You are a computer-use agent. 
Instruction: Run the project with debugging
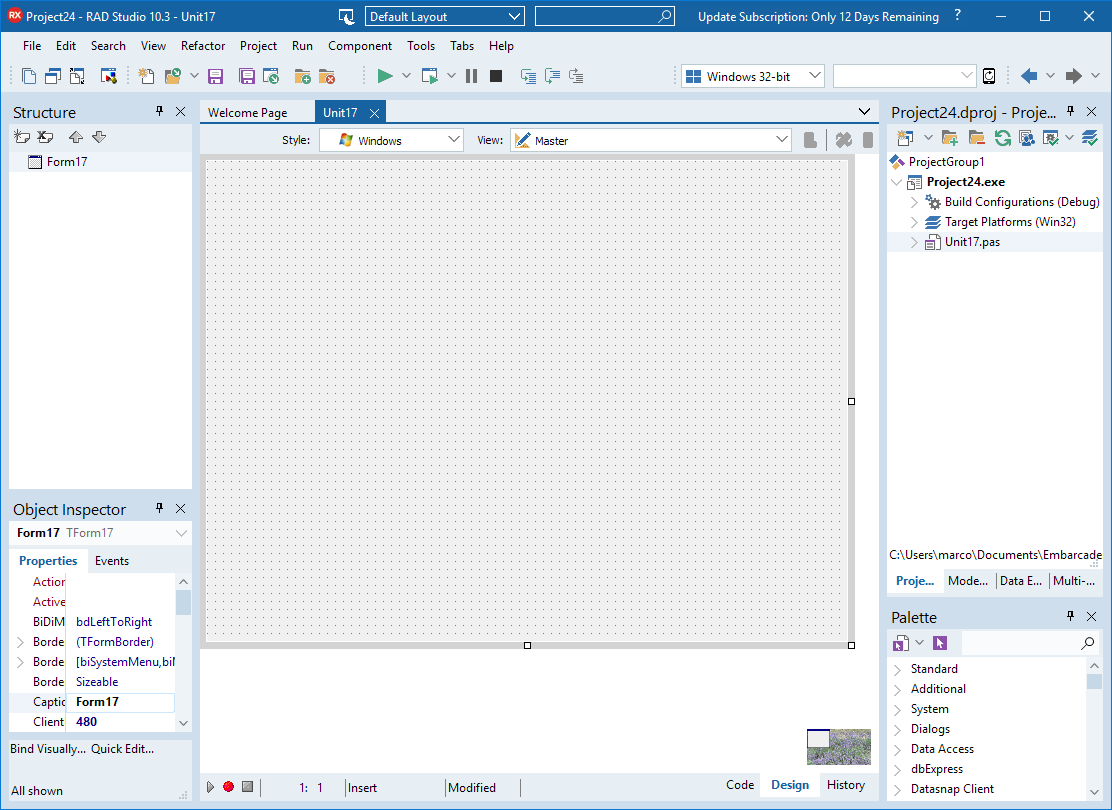(x=385, y=75)
